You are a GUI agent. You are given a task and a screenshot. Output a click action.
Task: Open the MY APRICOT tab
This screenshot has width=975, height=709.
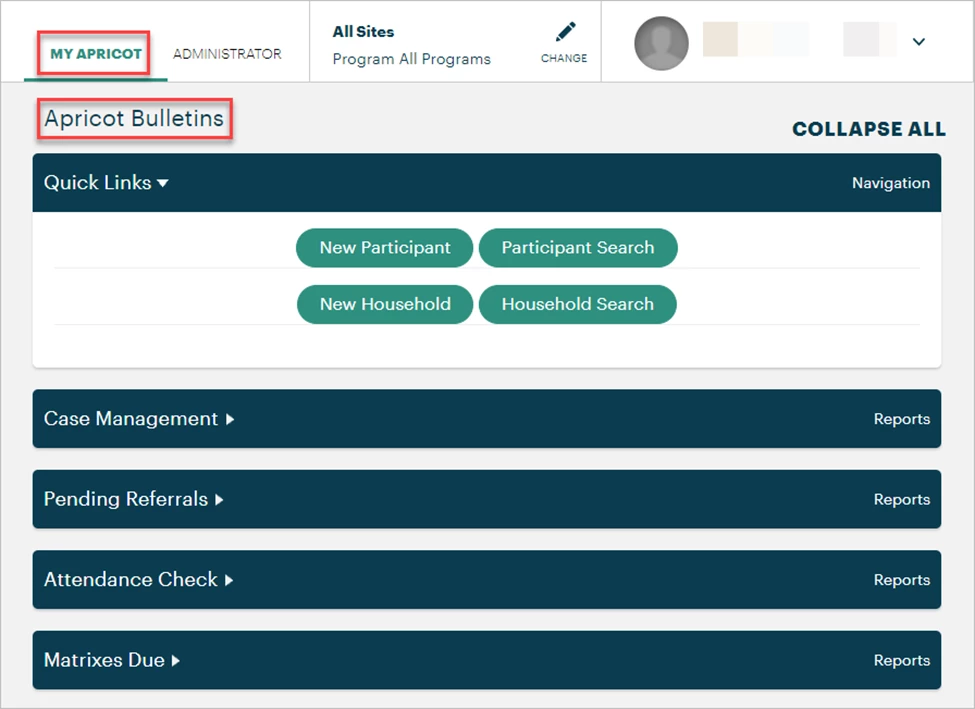[x=96, y=54]
